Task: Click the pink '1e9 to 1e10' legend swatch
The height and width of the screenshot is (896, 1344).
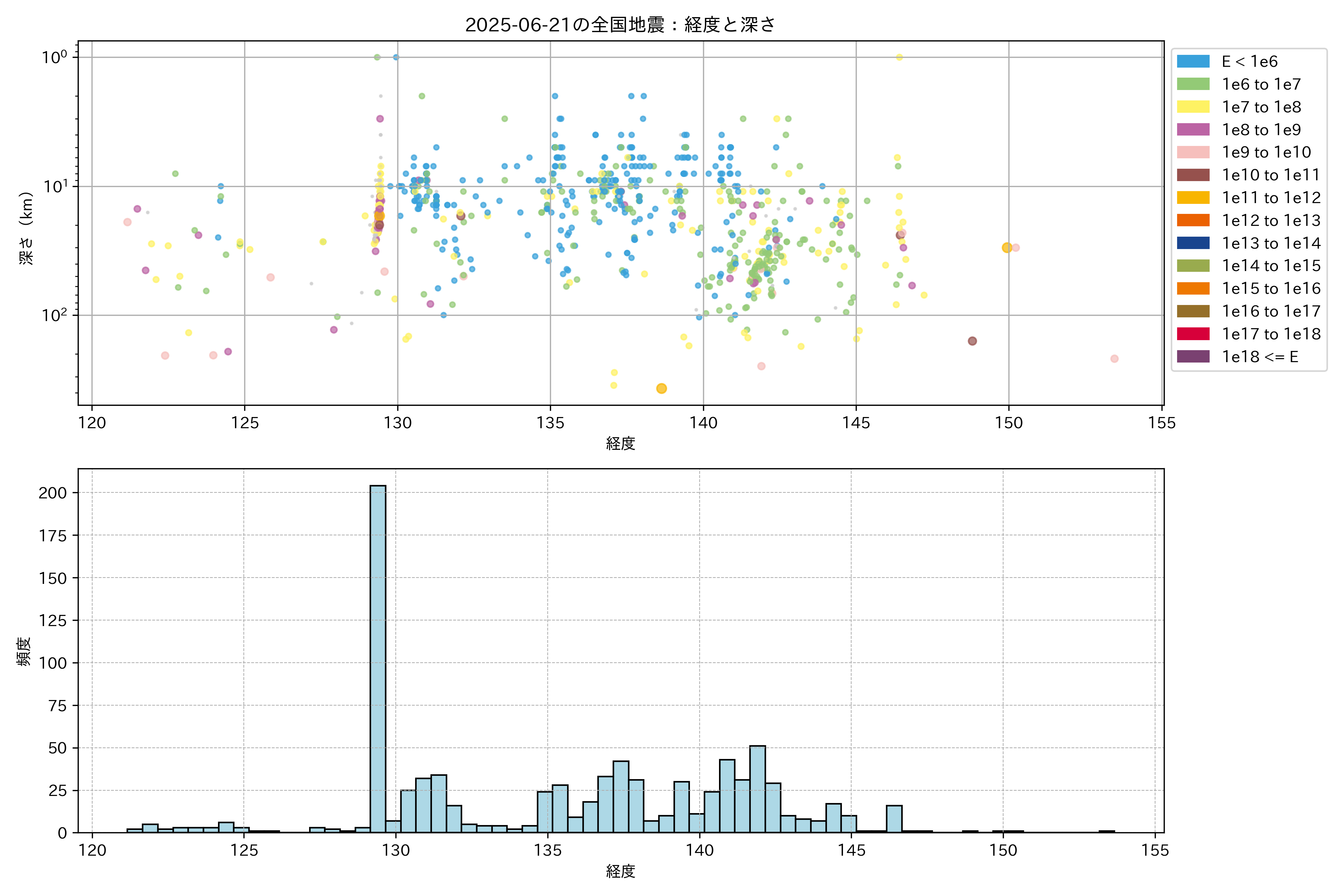Action: tap(1192, 152)
